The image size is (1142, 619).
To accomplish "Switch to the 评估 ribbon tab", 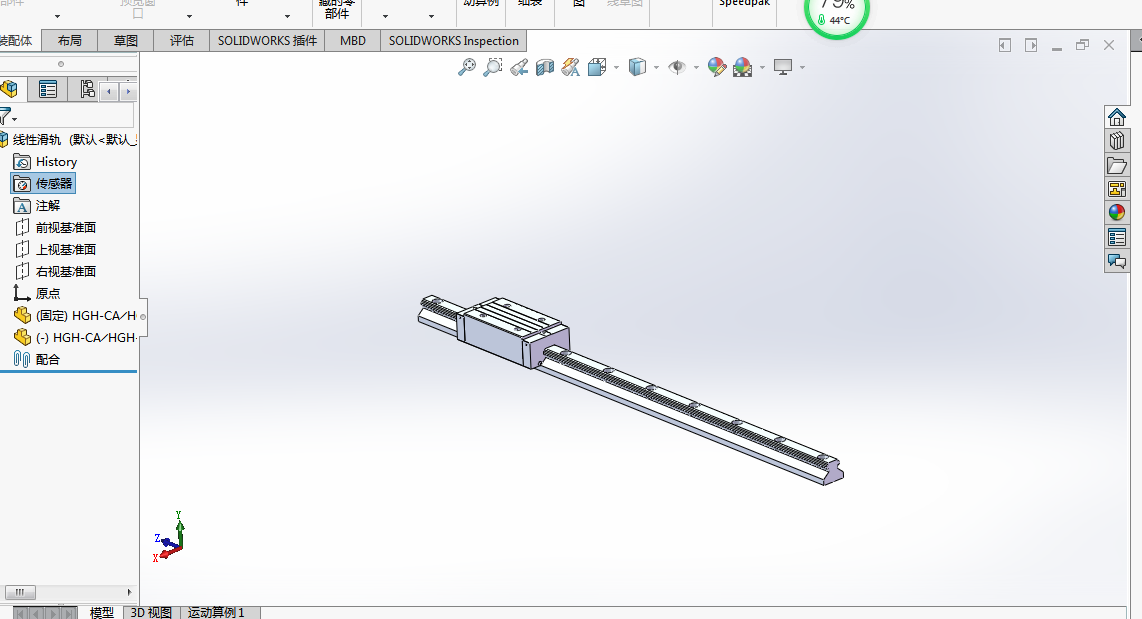I will [181, 41].
